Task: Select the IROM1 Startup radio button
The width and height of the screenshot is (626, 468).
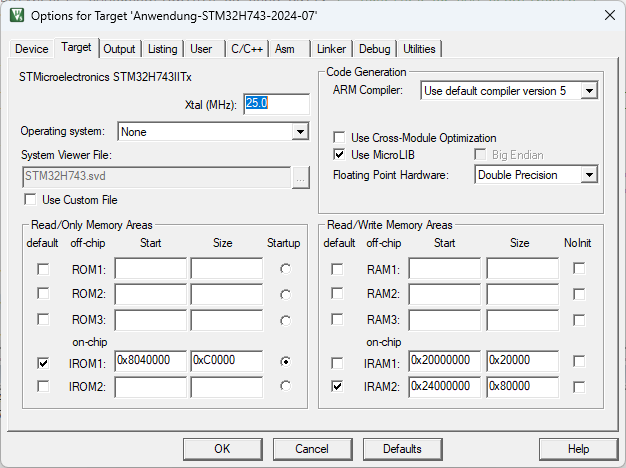Action: point(285,362)
